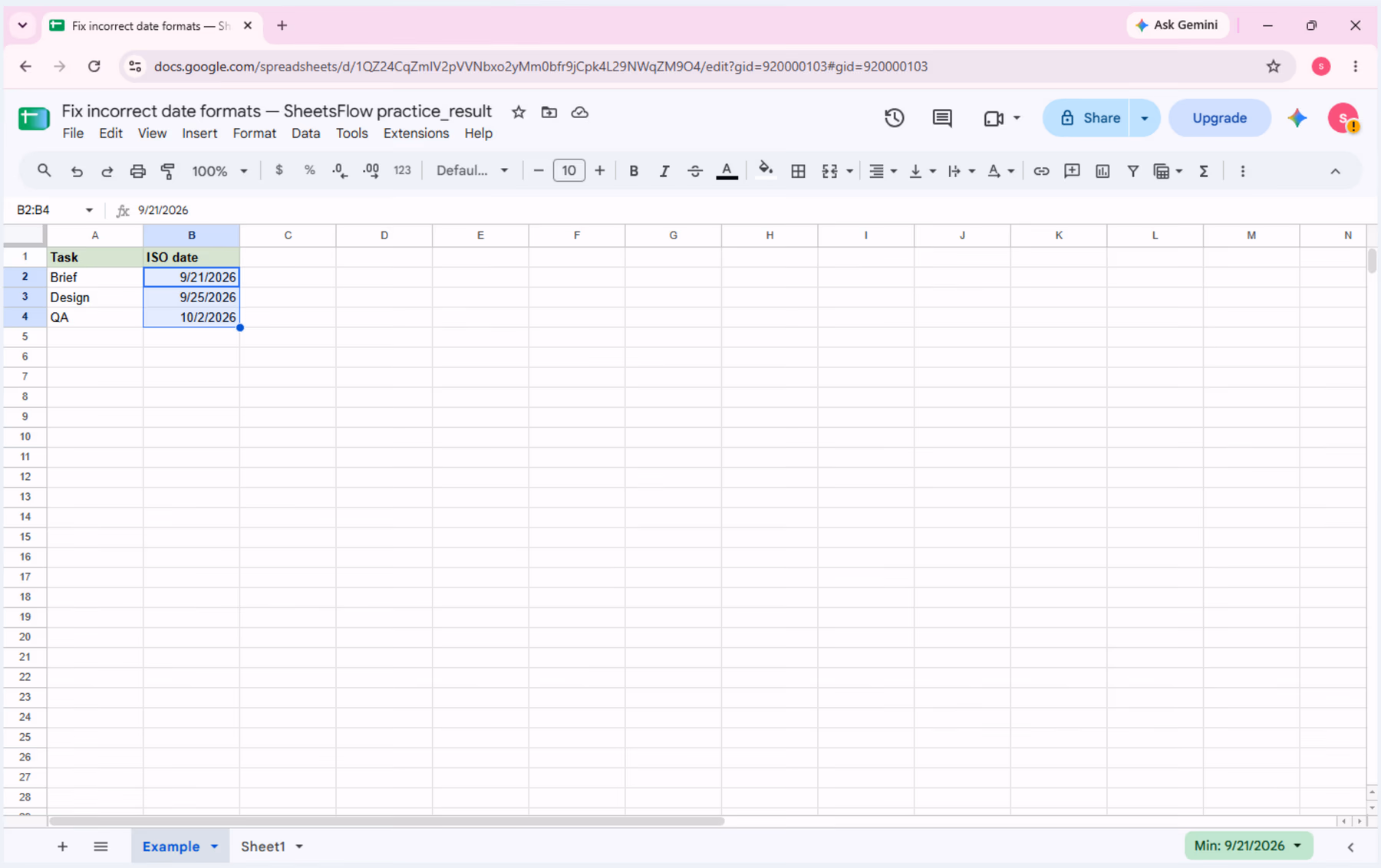Toggle Create a filter icon
The width and height of the screenshot is (1381, 868).
click(x=1132, y=171)
